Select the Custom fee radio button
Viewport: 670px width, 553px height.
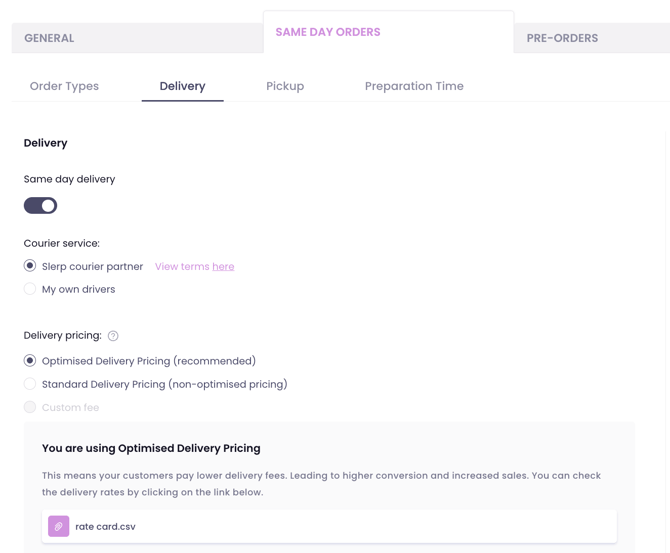(30, 407)
